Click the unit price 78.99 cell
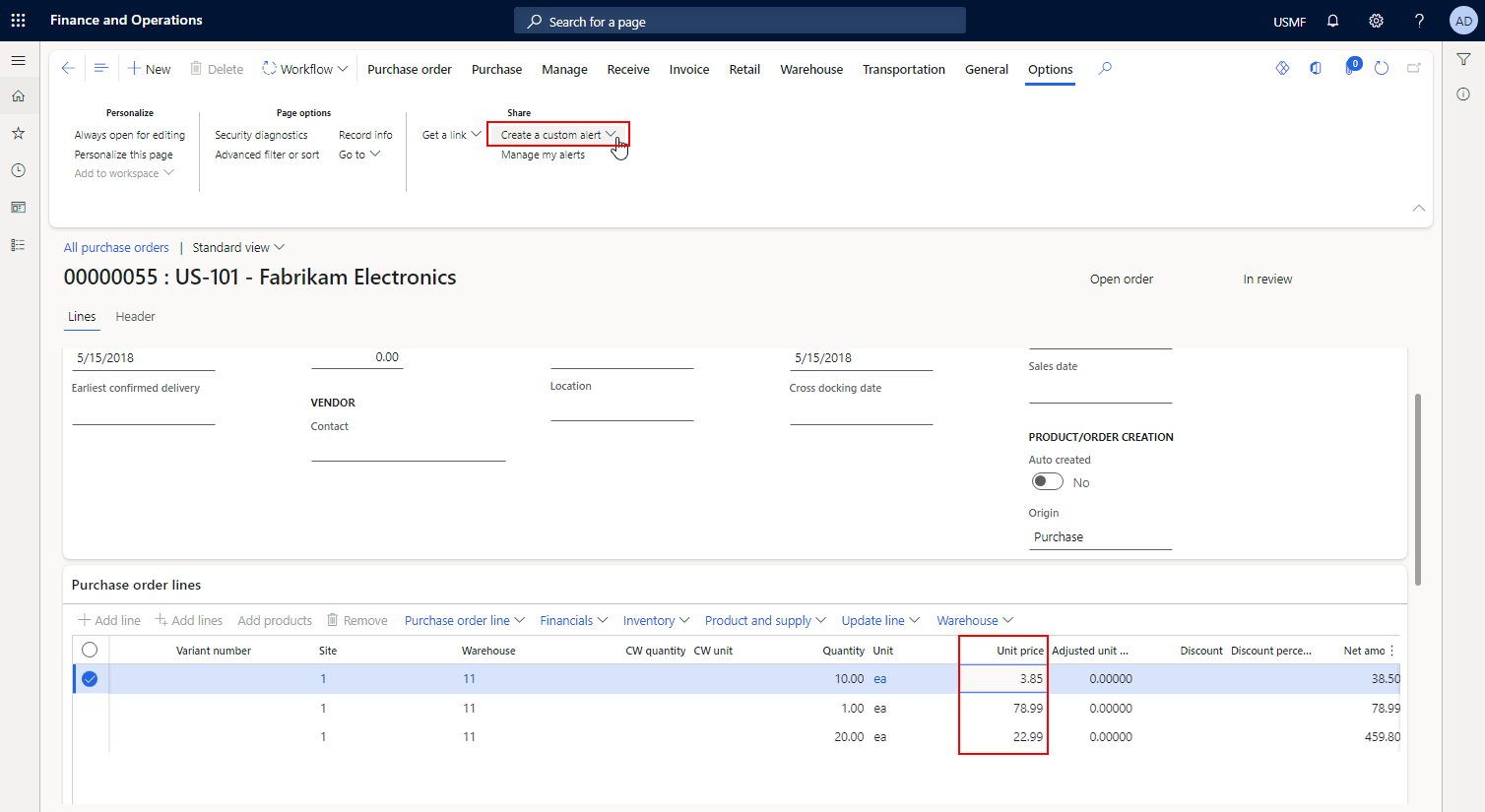This screenshot has width=1485, height=812. 1003,708
